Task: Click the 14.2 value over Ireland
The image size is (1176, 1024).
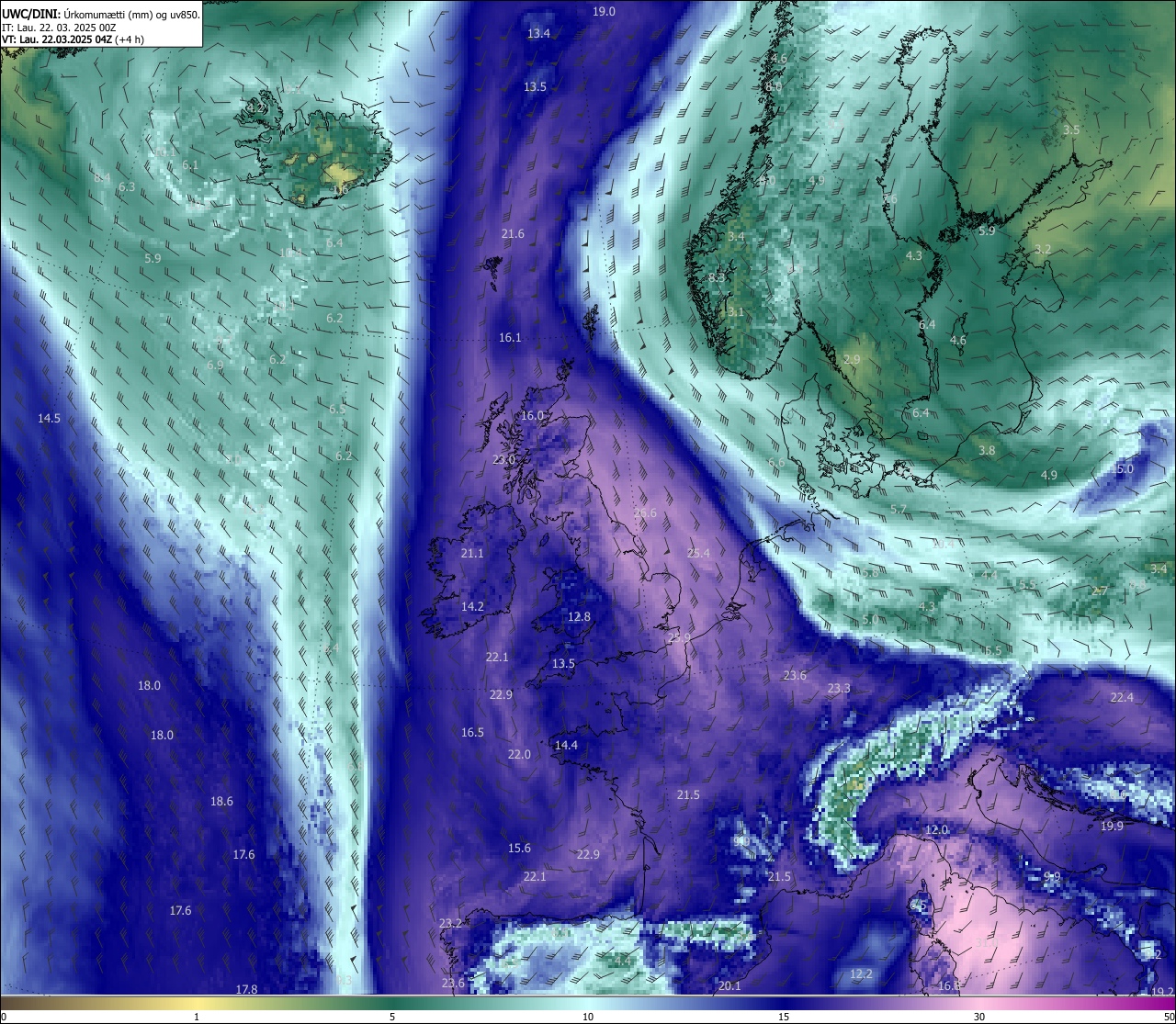Action: (x=472, y=607)
